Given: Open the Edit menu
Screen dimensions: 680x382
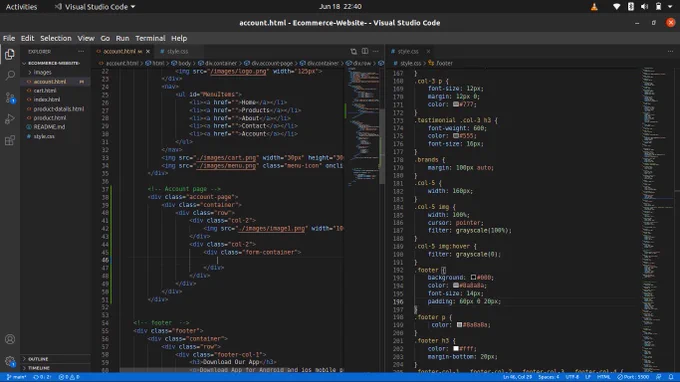Looking at the screenshot, I should pyautogui.click(x=27, y=38).
